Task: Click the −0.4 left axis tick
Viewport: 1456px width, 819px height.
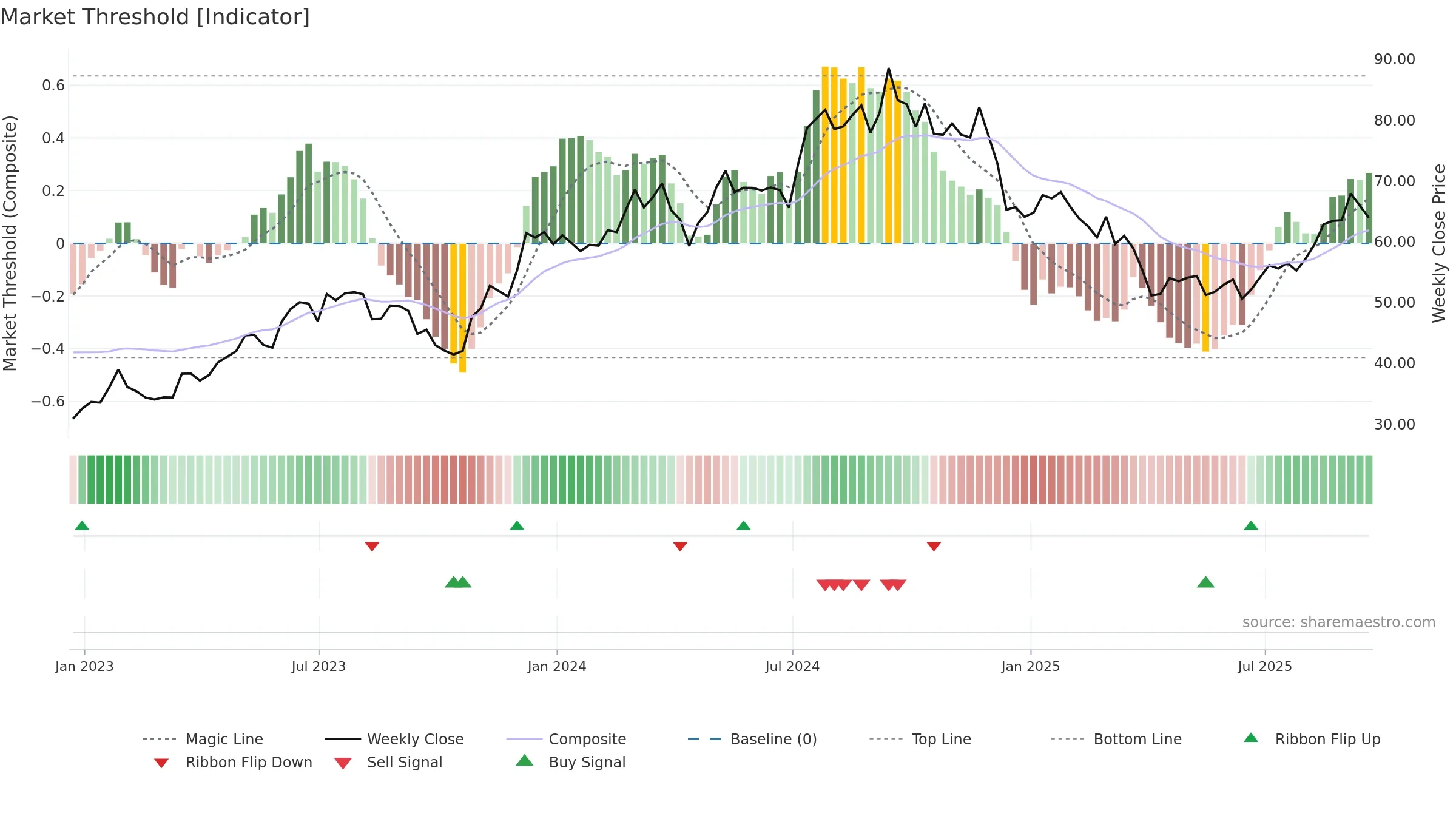Action: [48, 348]
